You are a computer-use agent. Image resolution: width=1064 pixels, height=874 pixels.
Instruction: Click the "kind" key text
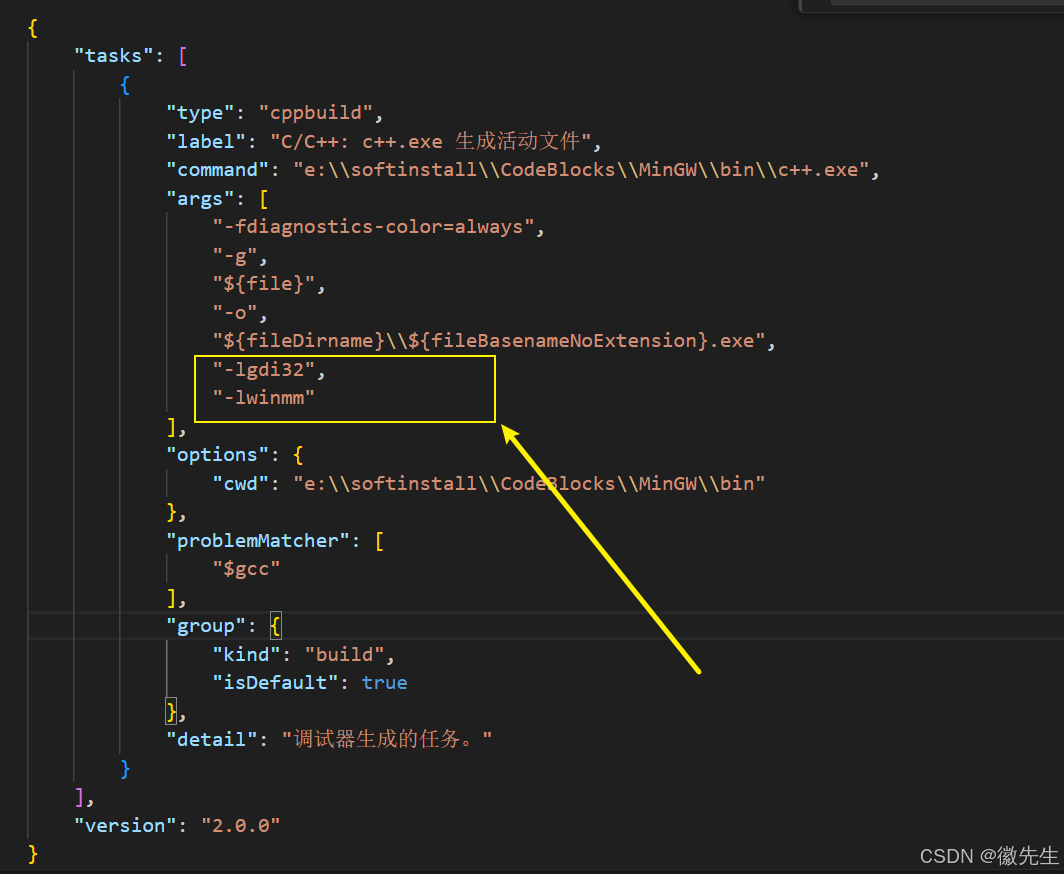click(x=246, y=655)
